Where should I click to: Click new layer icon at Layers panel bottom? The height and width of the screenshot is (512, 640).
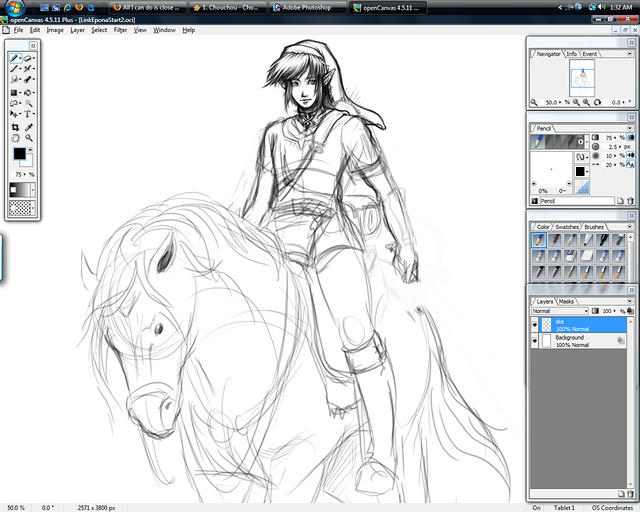tap(621, 494)
